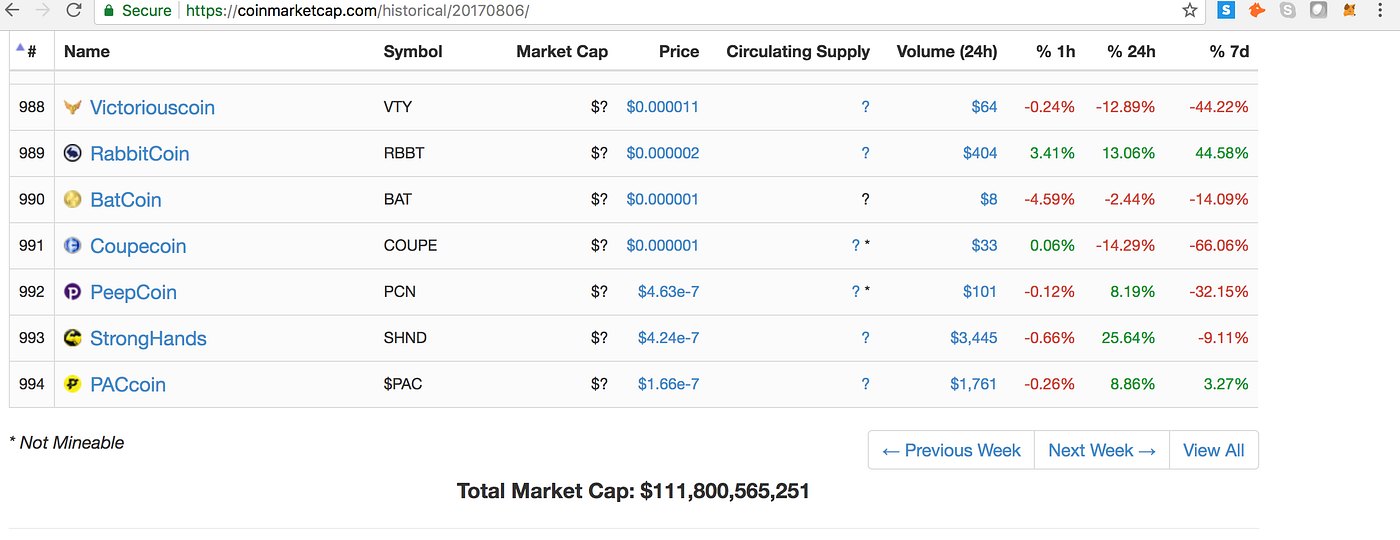Click the COUPE symbol cell
The width and height of the screenshot is (1400, 540).
tap(410, 245)
